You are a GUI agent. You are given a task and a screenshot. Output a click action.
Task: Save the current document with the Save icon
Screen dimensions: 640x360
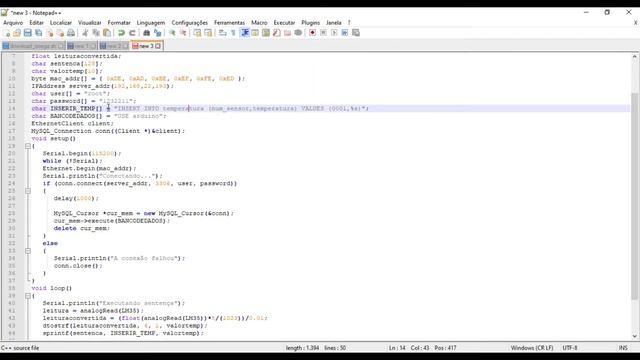click(x=27, y=33)
